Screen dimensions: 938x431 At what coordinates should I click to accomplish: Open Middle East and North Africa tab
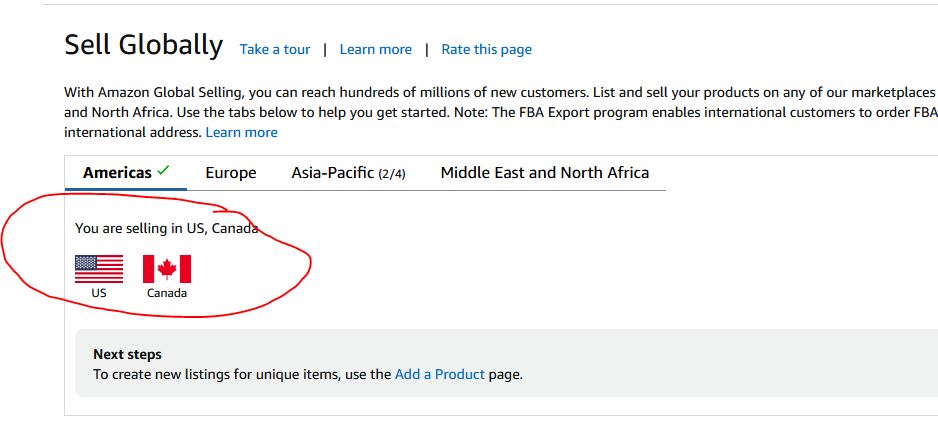(545, 173)
